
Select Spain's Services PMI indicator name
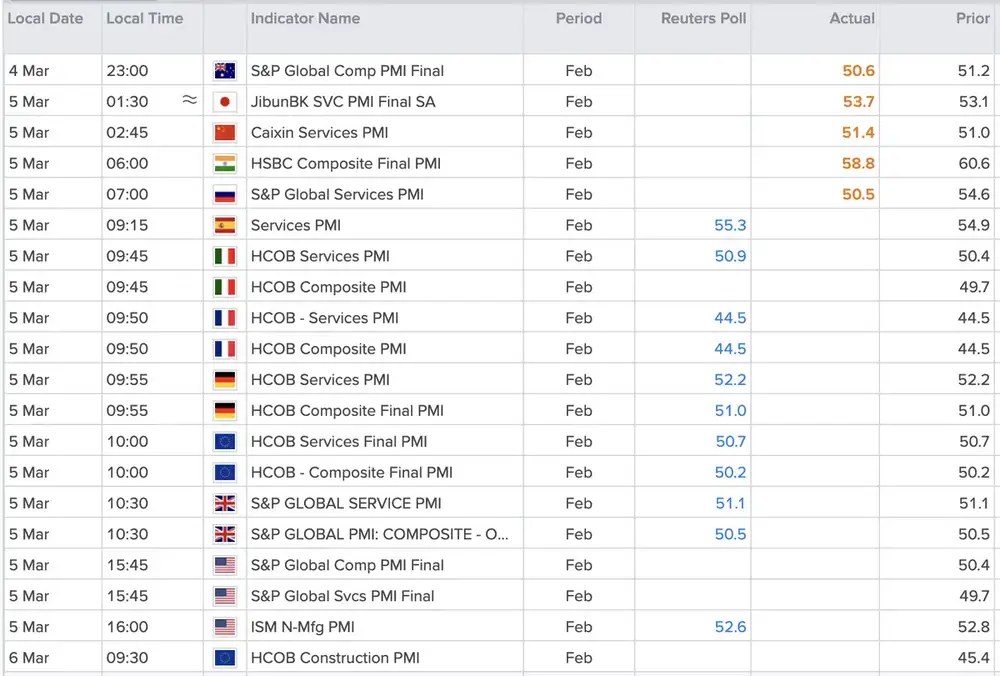point(296,226)
